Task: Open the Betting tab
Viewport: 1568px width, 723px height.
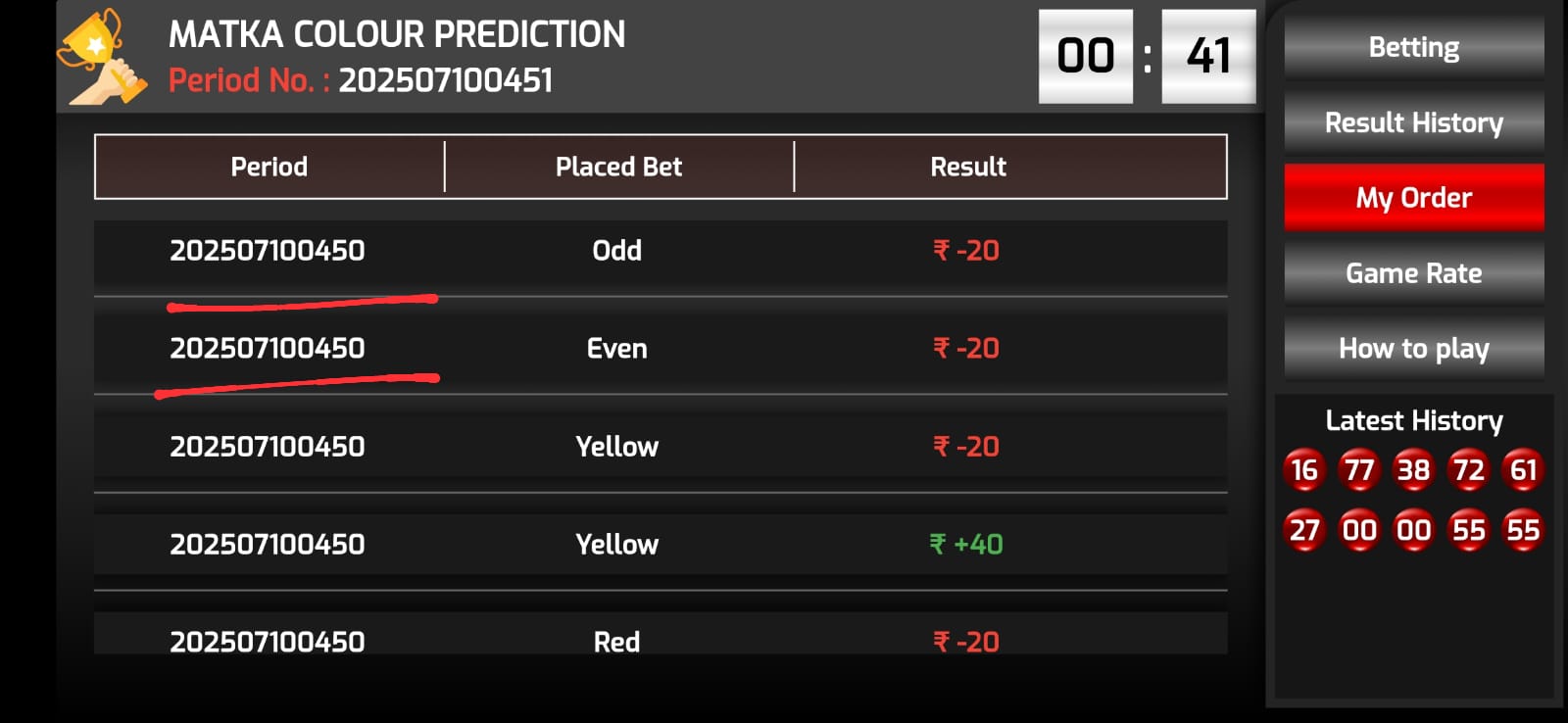Action: 1413,47
